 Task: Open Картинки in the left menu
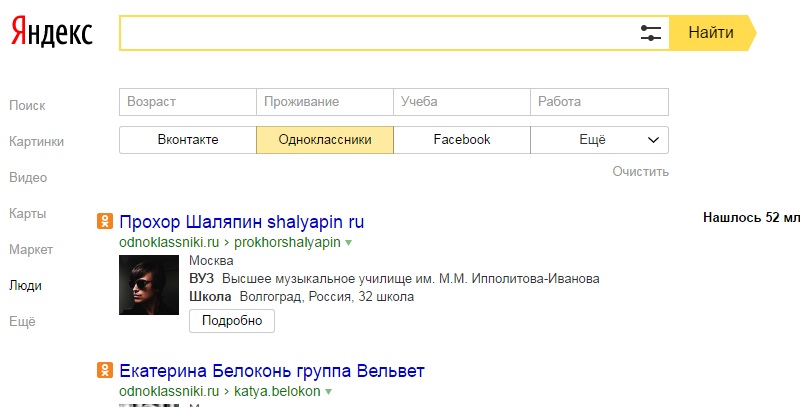(x=36, y=141)
